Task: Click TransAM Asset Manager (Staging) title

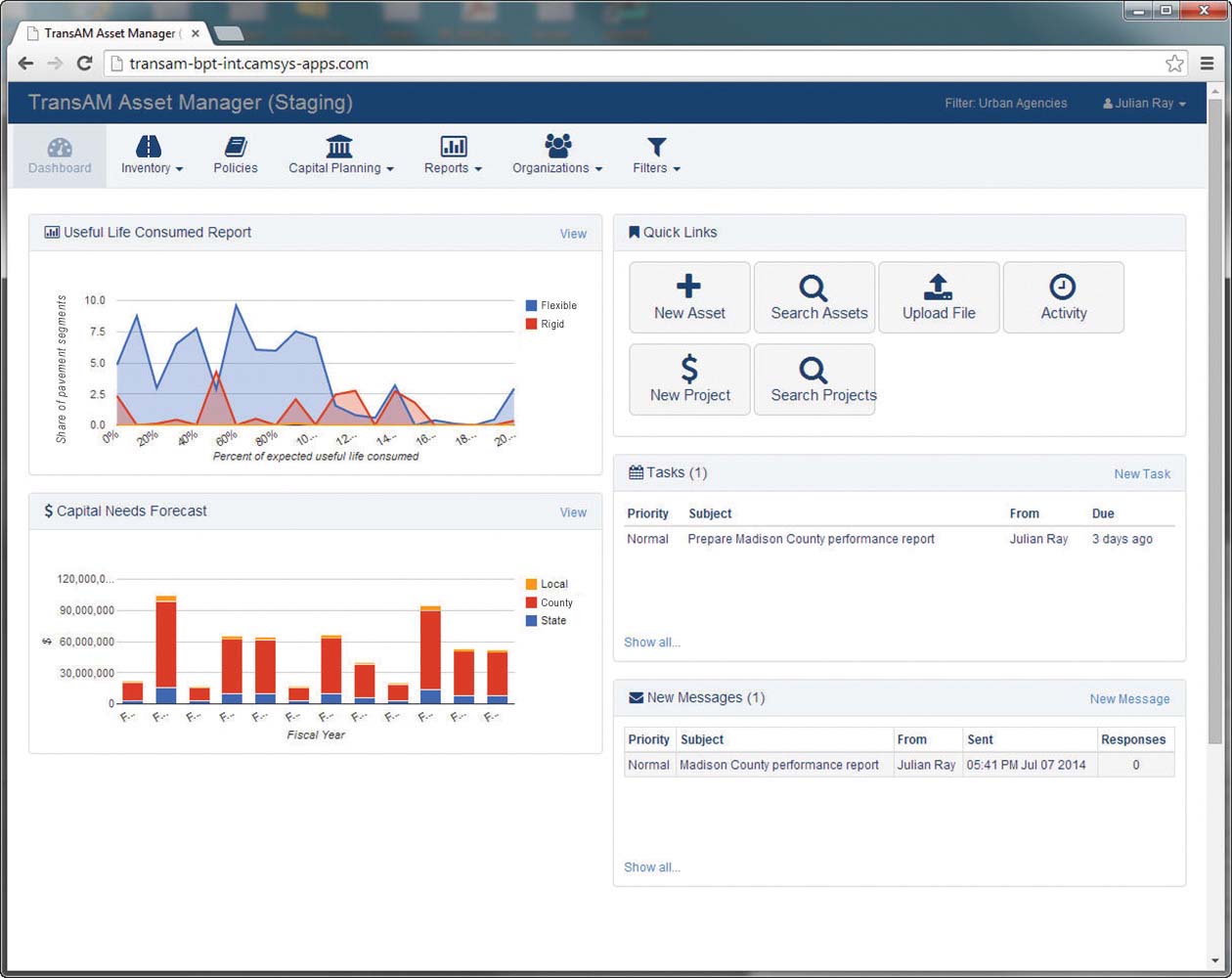Action: pos(191,103)
